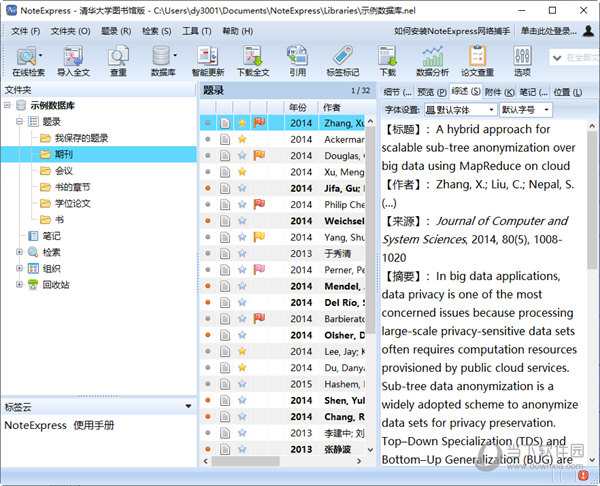Open the 在线检索 dropdown arrow

coord(40,55)
